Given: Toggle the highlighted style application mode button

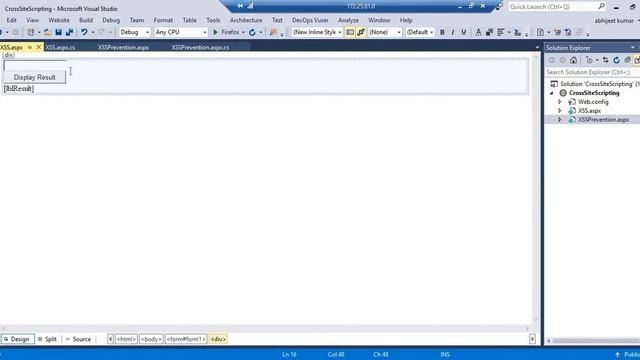Looking at the screenshot, I should (x=361, y=32).
